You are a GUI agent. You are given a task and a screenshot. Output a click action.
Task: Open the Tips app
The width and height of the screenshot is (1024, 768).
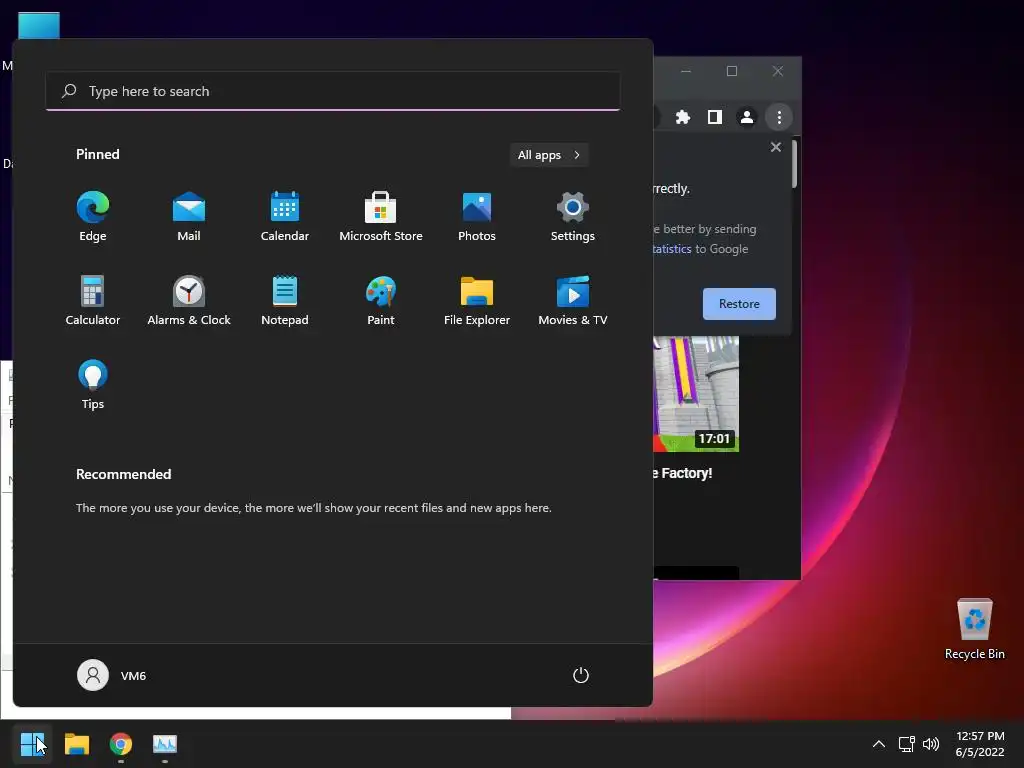point(93,385)
